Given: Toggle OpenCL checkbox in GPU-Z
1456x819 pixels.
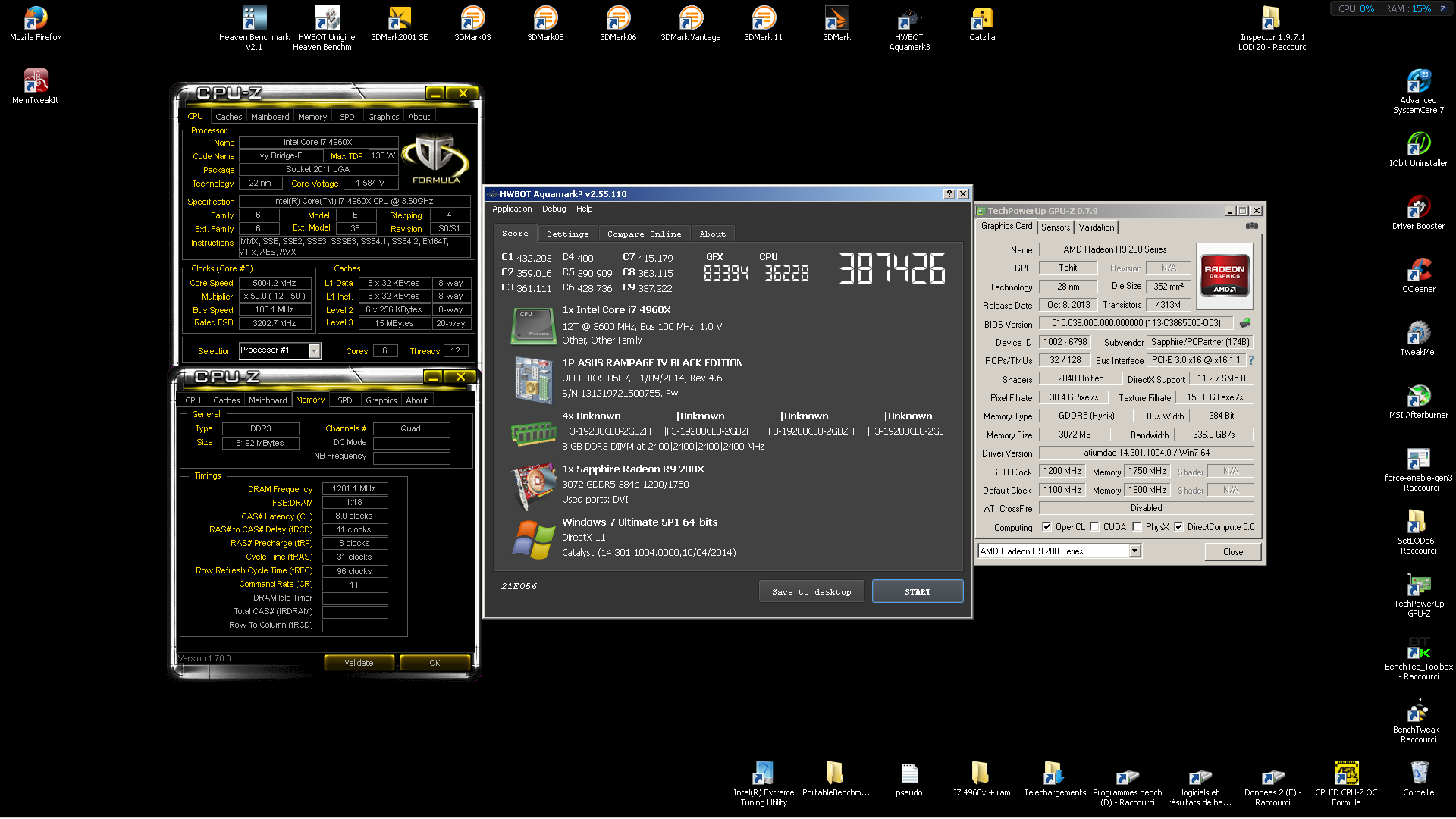Looking at the screenshot, I should [1046, 527].
